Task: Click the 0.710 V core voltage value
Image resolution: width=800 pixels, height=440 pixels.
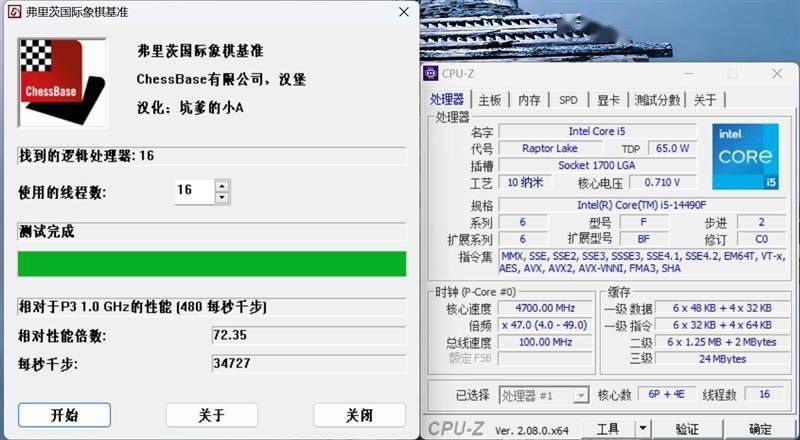Action: coord(662,182)
